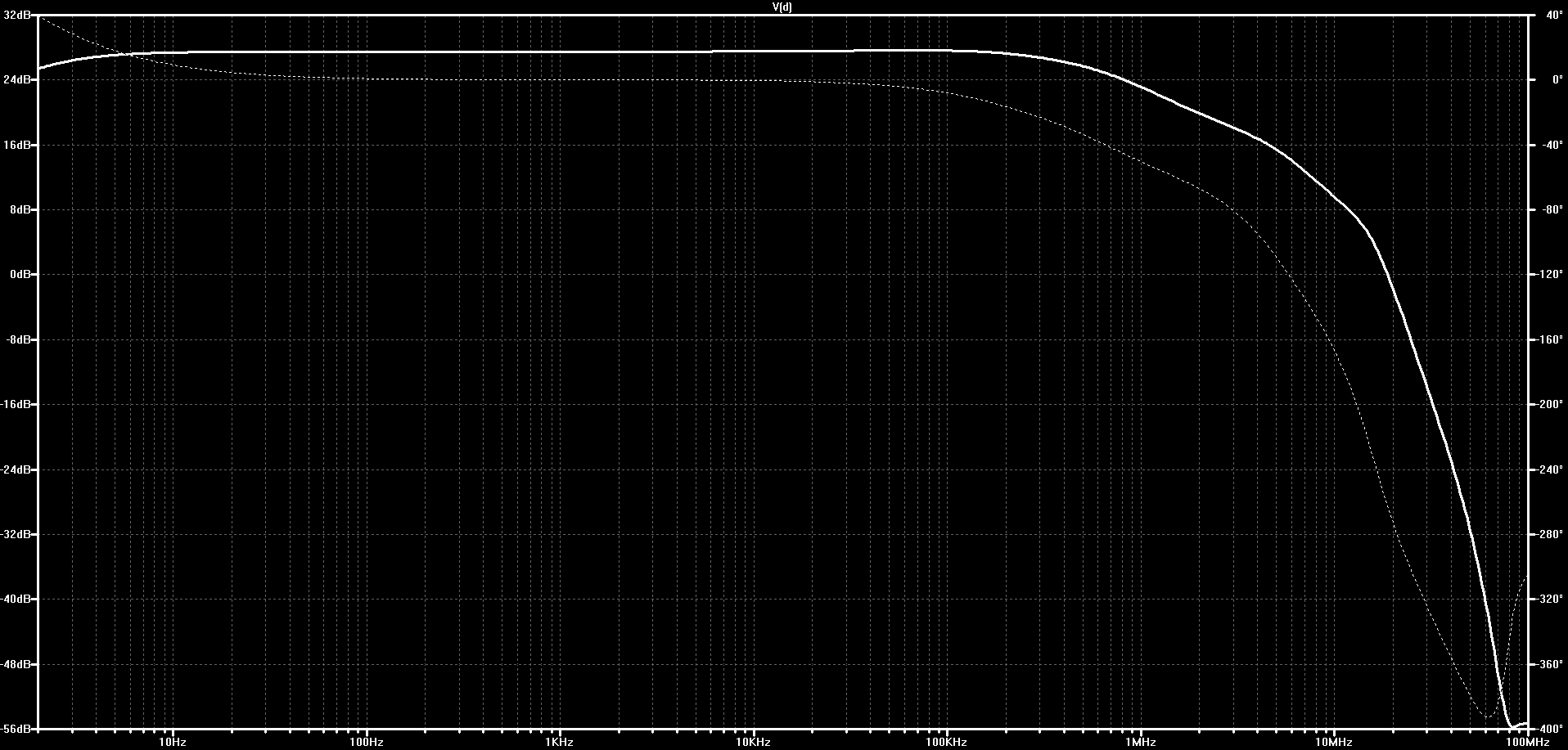Click the -120° phase axis label

[x=1551, y=275]
